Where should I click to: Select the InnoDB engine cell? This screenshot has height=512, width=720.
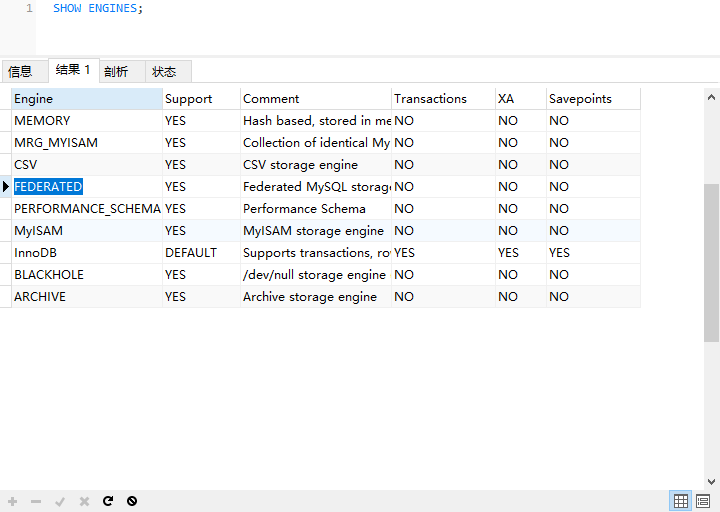pyautogui.click(x=36, y=253)
